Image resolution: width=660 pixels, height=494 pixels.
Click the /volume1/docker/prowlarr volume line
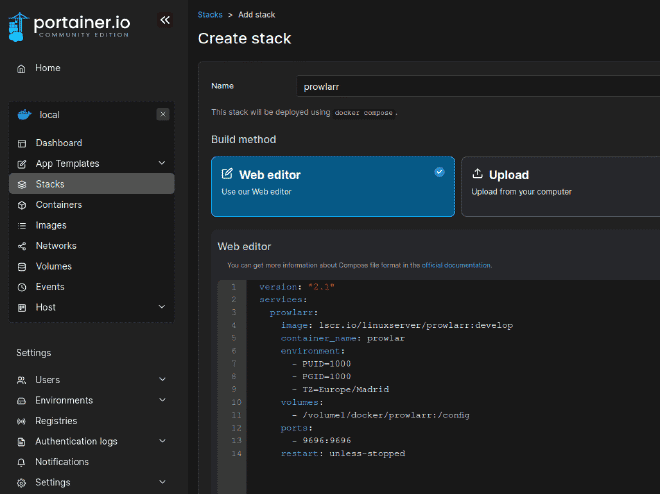click(x=381, y=415)
